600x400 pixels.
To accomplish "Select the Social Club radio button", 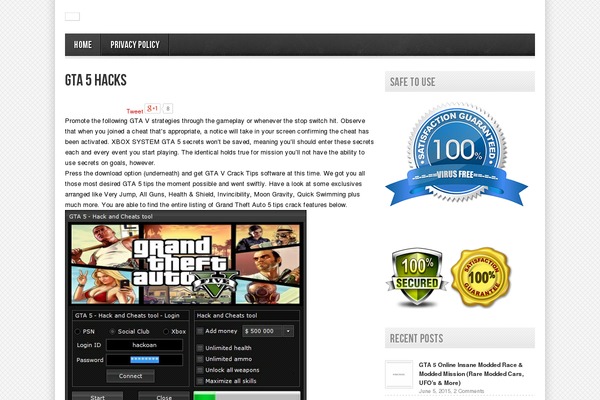I will click(x=112, y=331).
